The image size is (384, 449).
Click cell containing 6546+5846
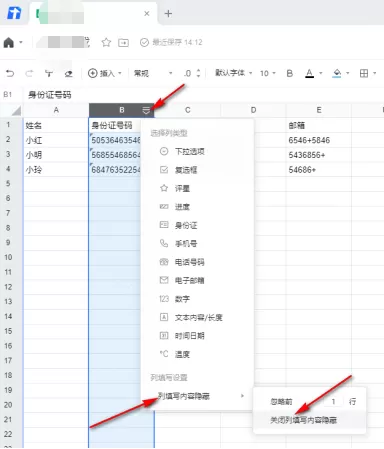[x=319, y=140]
